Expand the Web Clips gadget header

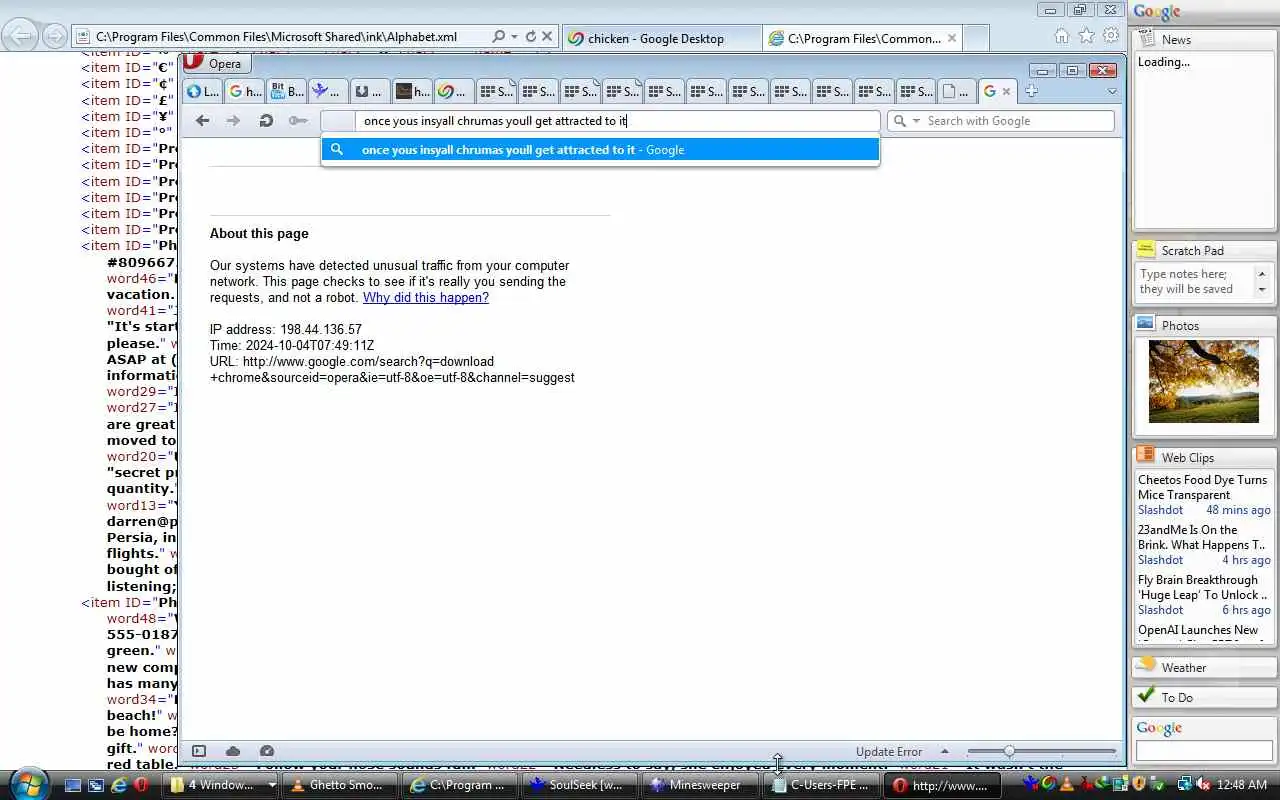[x=1204, y=457]
